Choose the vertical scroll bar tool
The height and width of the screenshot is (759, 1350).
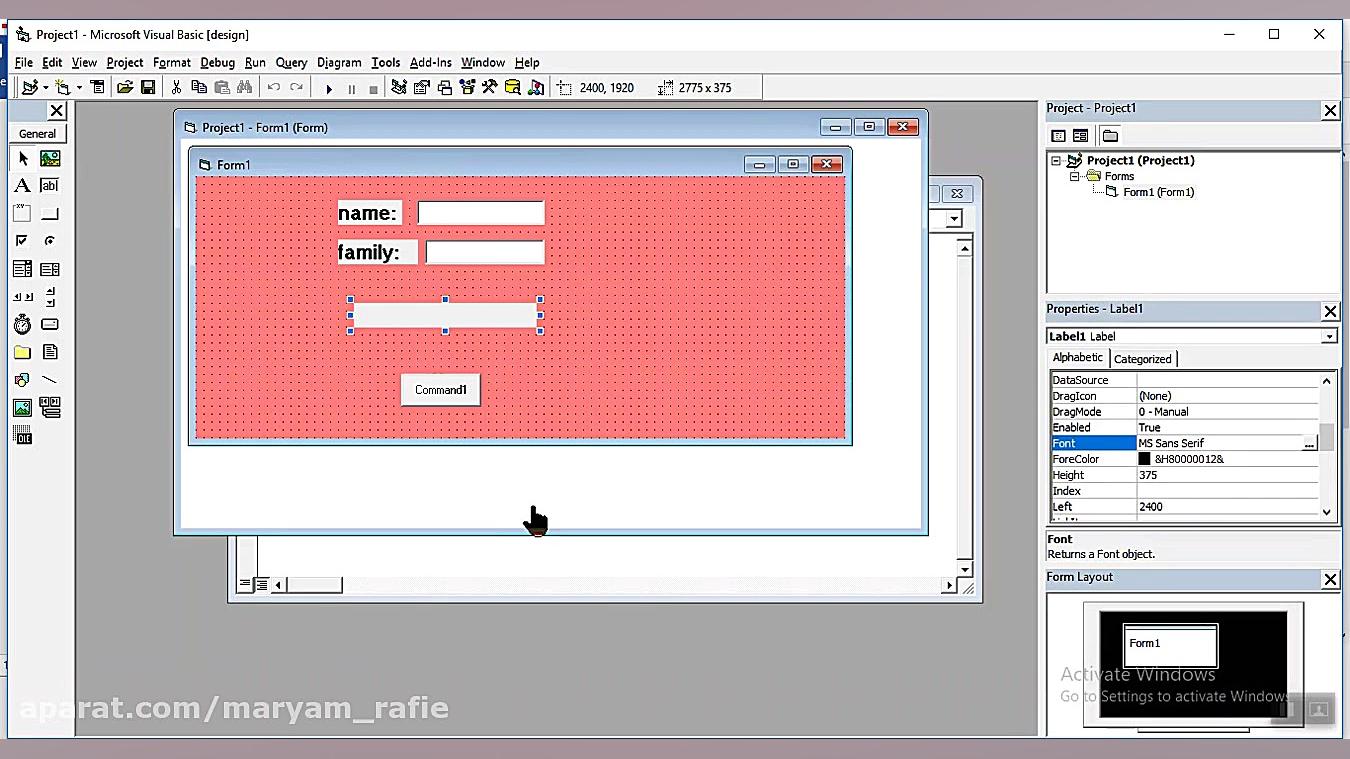(50, 297)
